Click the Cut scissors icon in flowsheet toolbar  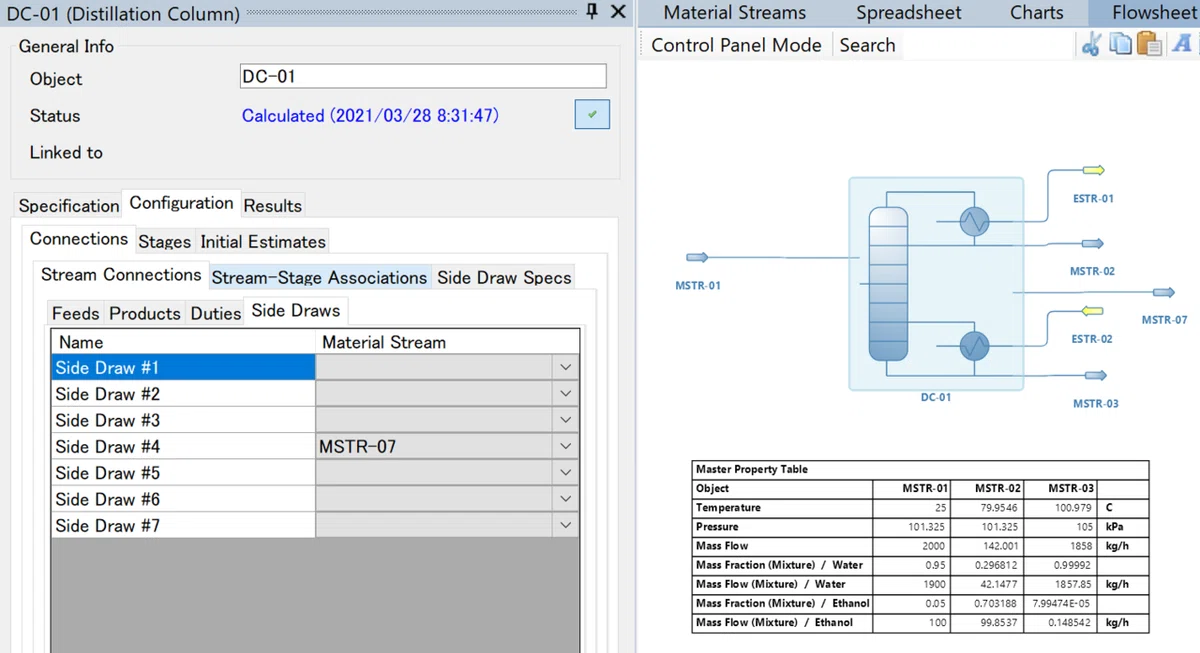click(x=1090, y=45)
